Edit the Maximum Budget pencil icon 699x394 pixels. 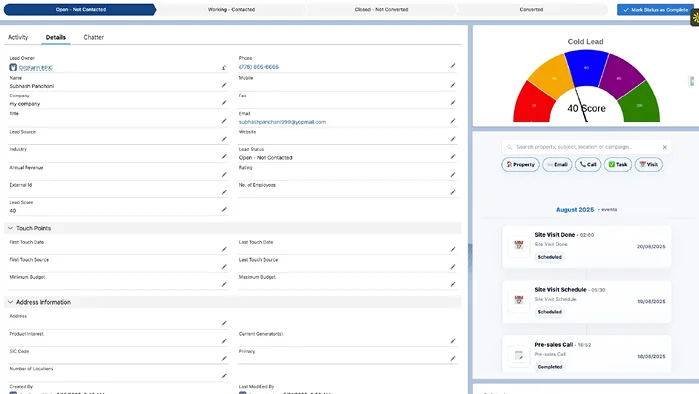[x=453, y=284]
